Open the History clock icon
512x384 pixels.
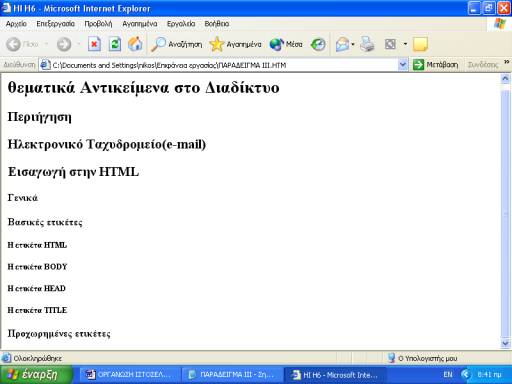(x=318, y=44)
